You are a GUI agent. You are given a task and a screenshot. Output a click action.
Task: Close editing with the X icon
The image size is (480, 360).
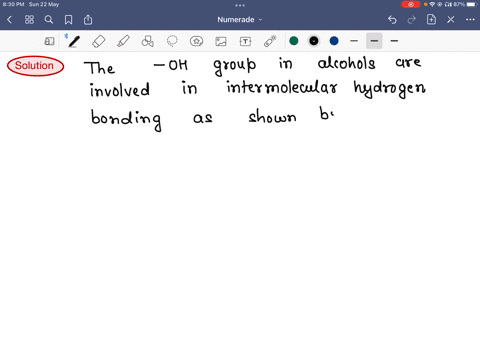(x=451, y=20)
